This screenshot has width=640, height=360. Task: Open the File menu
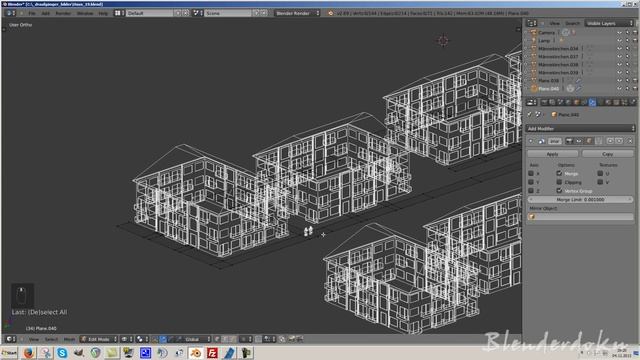(32, 13)
